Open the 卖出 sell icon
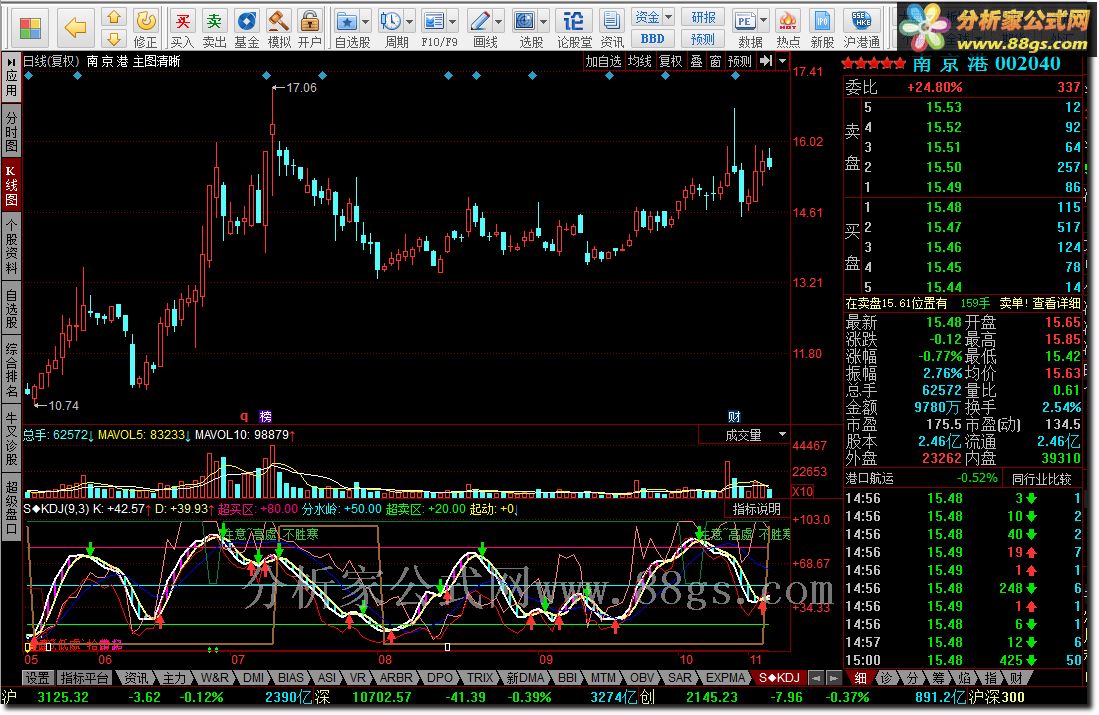The width and height of the screenshot is (1099, 715). pyautogui.click(x=214, y=29)
